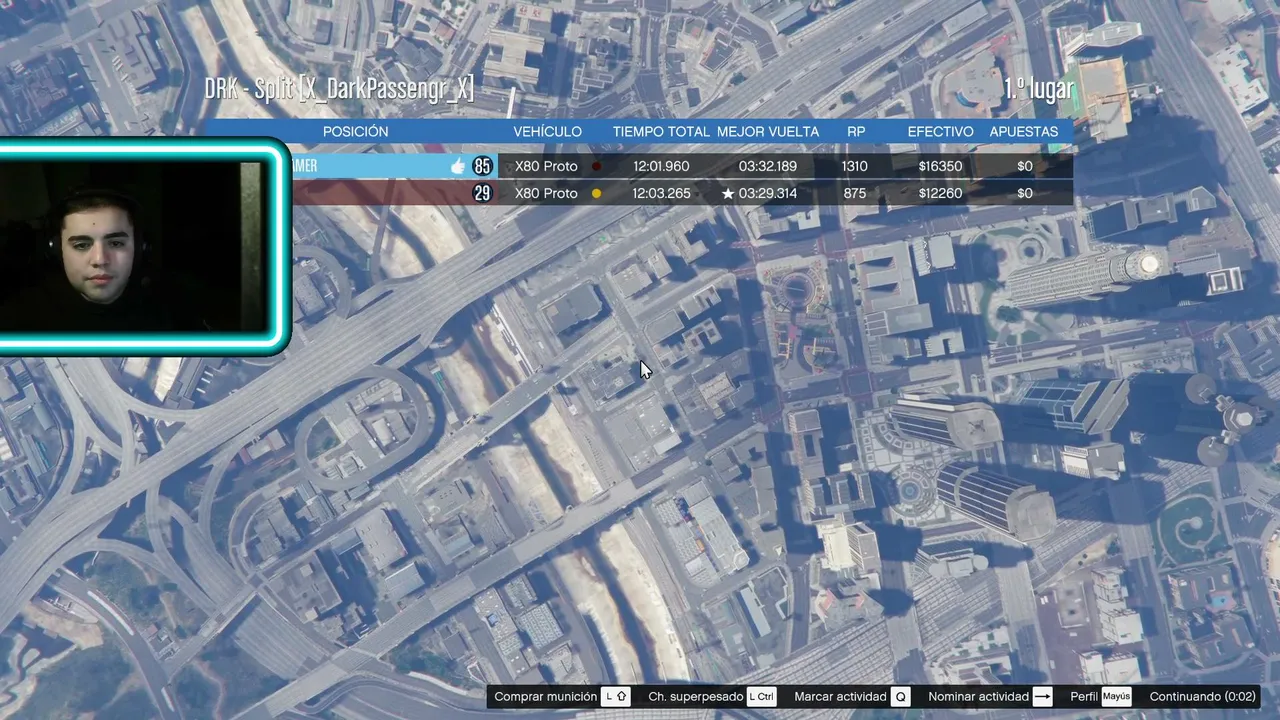The image size is (1280, 720).
Task: Click the arrow key icon for Nominar actividad
Action: (x=1042, y=696)
